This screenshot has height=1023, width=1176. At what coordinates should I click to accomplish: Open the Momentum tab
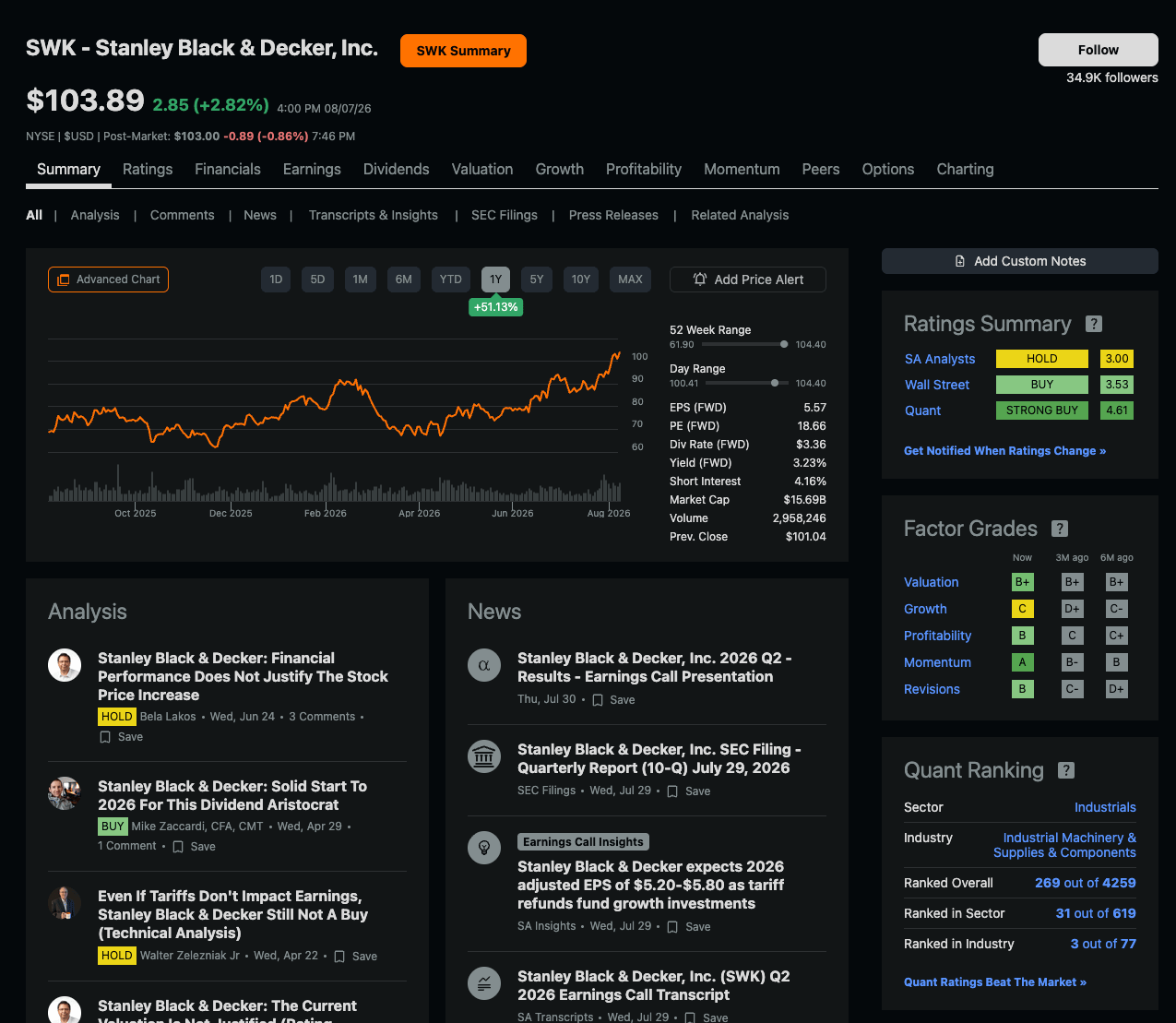pos(742,170)
